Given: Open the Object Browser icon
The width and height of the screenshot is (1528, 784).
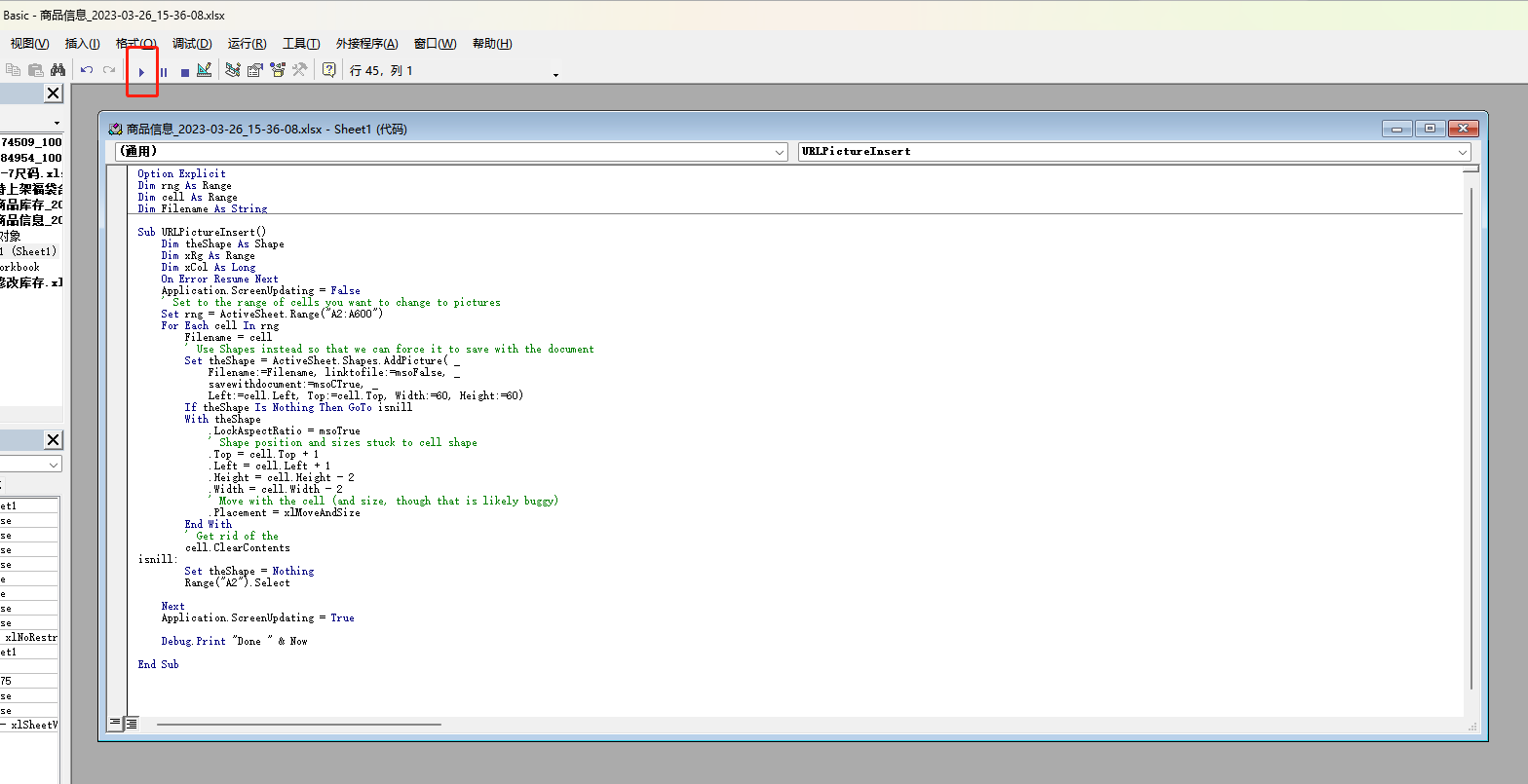Looking at the screenshot, I should 278,70.
